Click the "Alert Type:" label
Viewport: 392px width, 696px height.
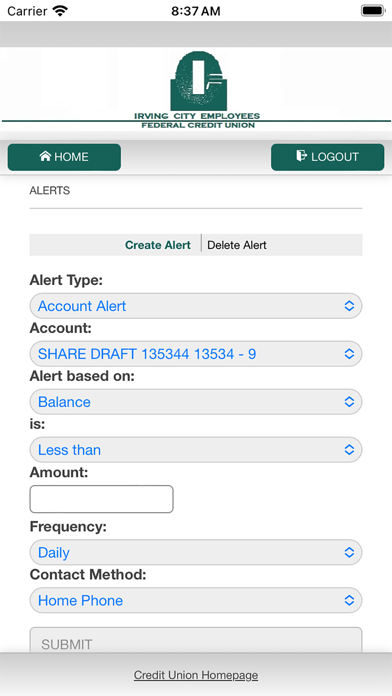pos(66,281)
